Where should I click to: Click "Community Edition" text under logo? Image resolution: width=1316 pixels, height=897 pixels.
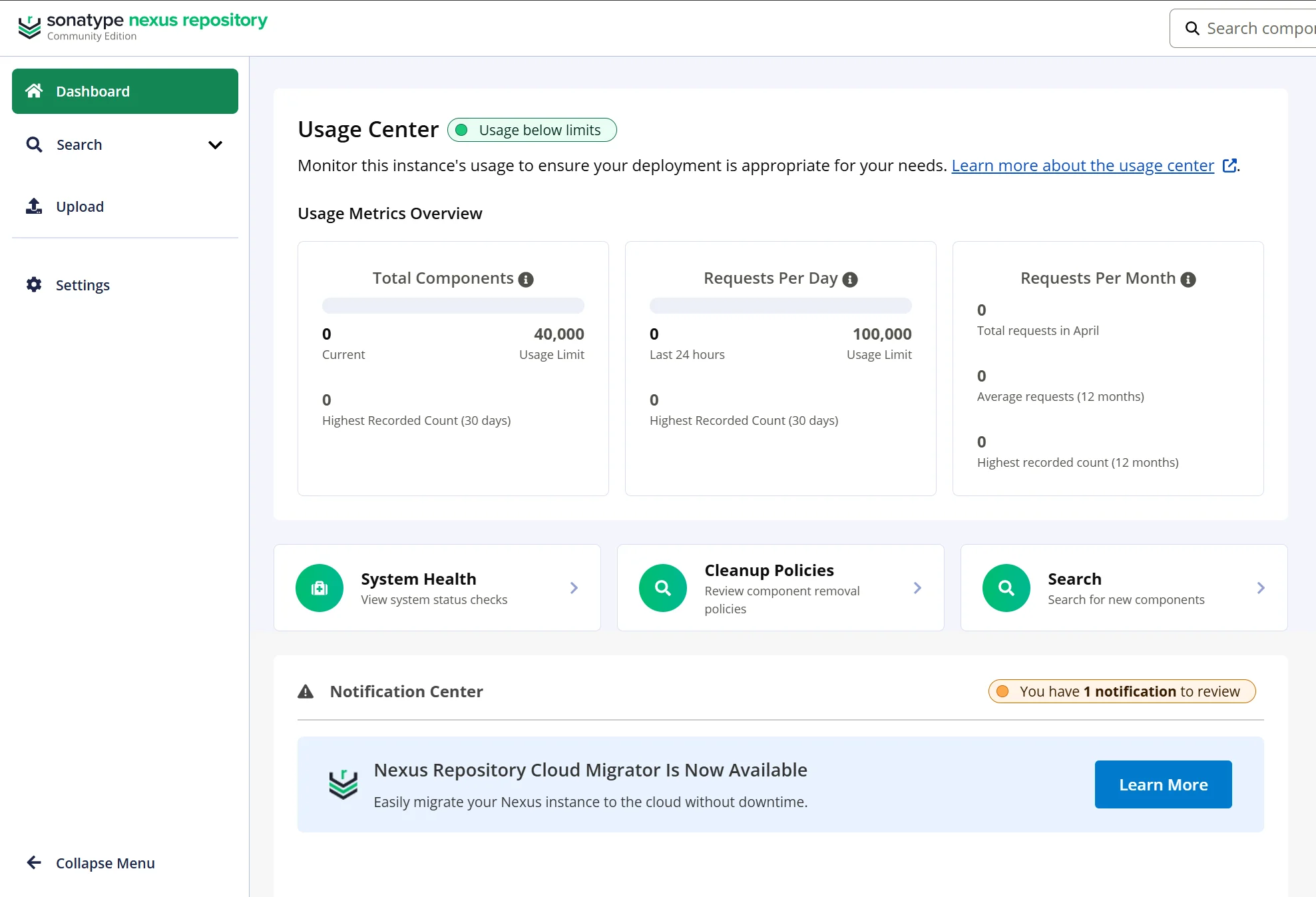pos(92,36)
